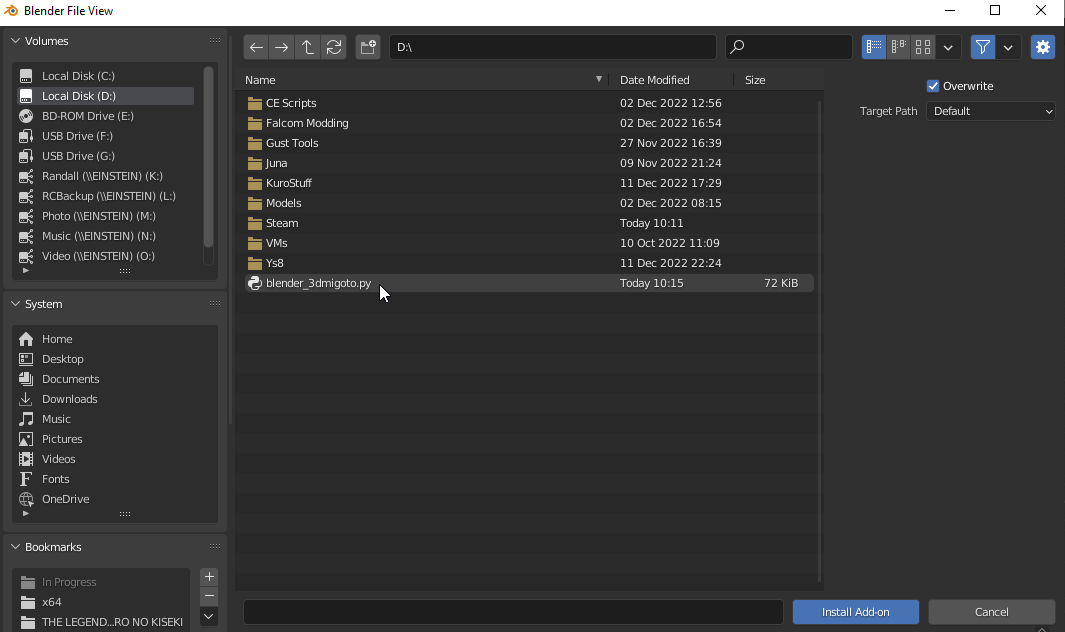Remove bookmark with minus button

click(209, 596)
